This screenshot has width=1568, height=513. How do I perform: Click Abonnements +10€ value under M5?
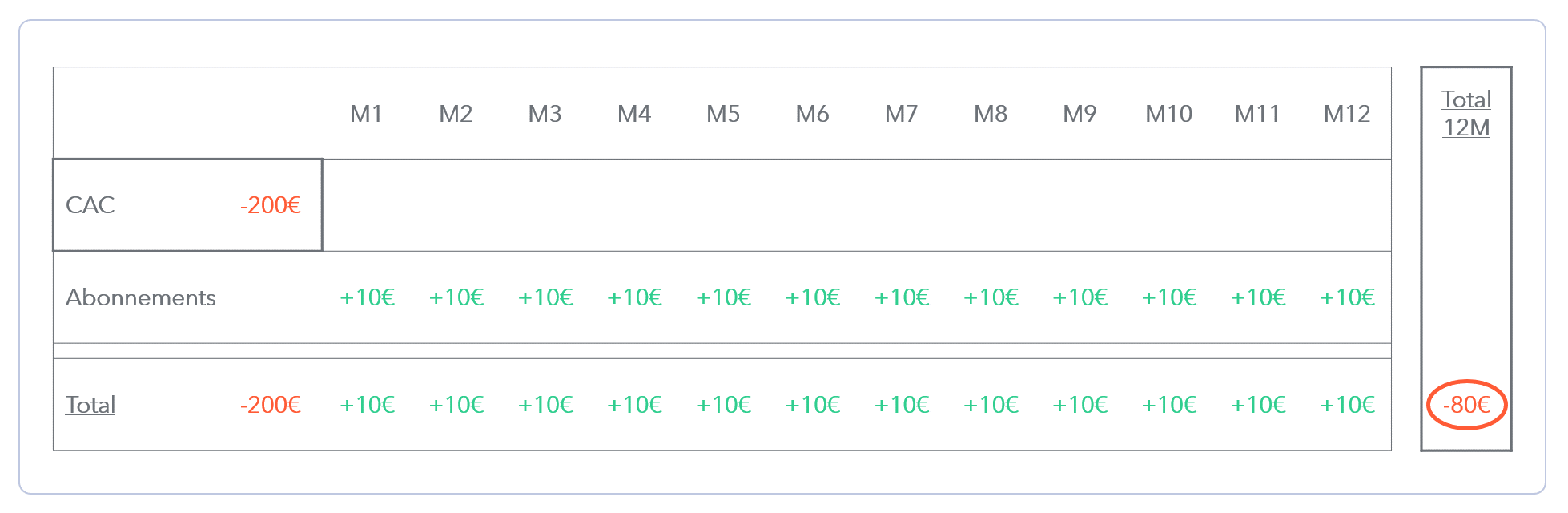724,297
